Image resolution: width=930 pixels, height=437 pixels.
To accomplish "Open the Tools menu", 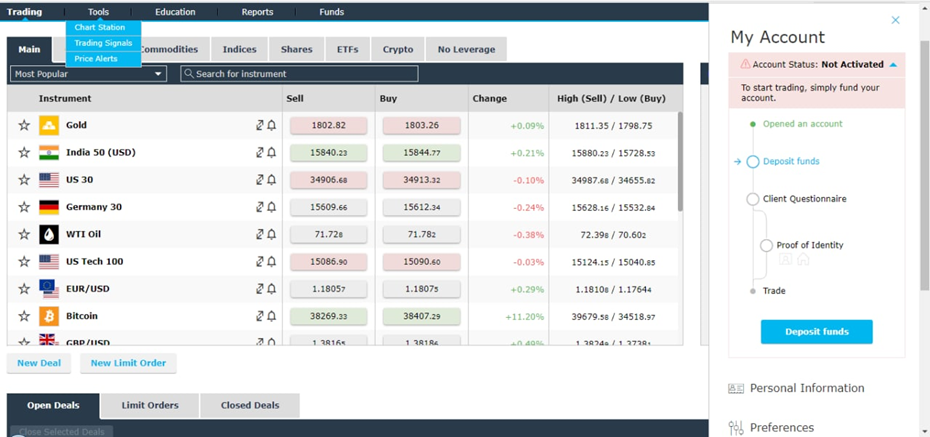I will tap(98, 12).
